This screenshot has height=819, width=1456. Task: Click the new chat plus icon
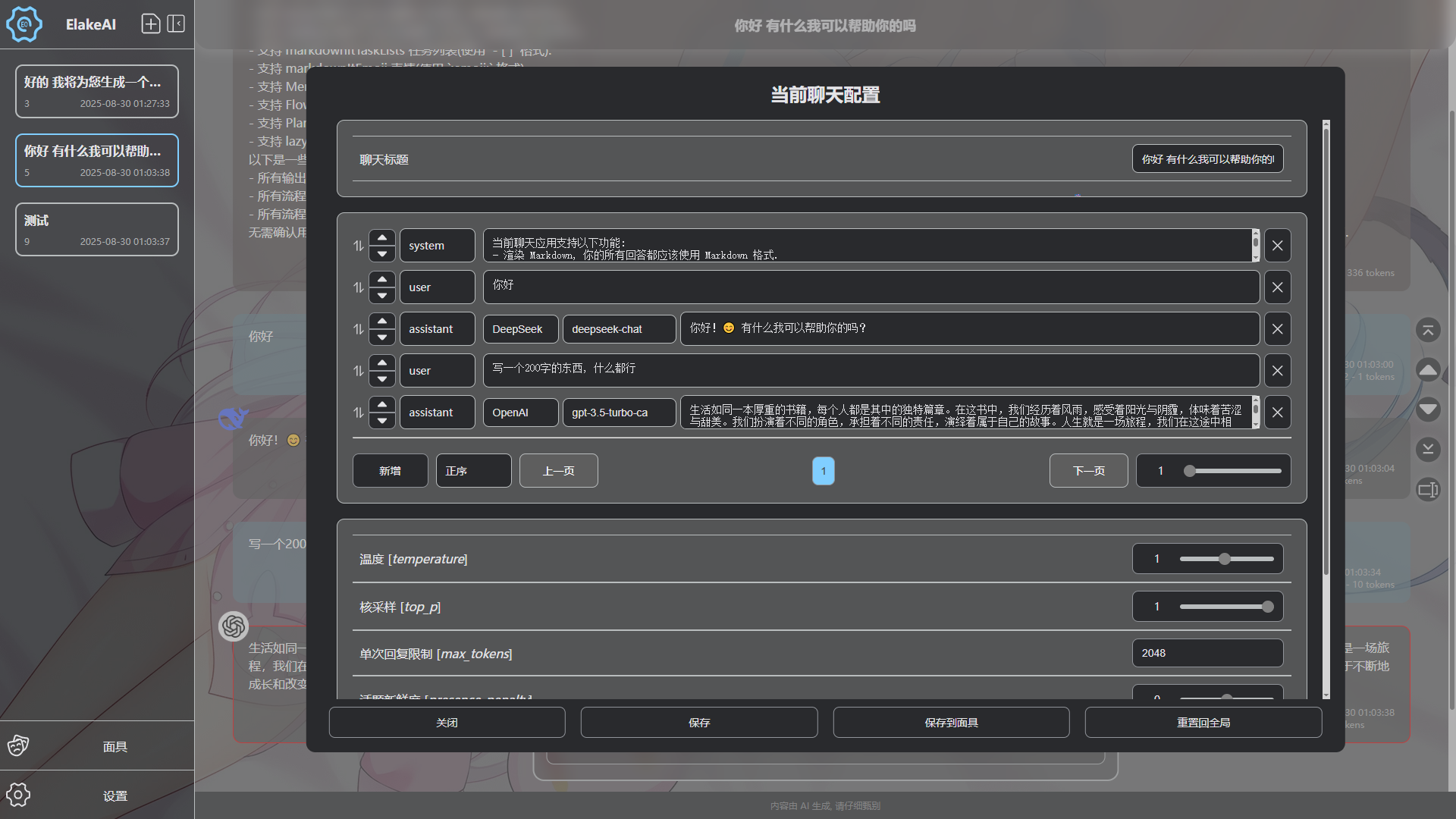pos(151,24)
